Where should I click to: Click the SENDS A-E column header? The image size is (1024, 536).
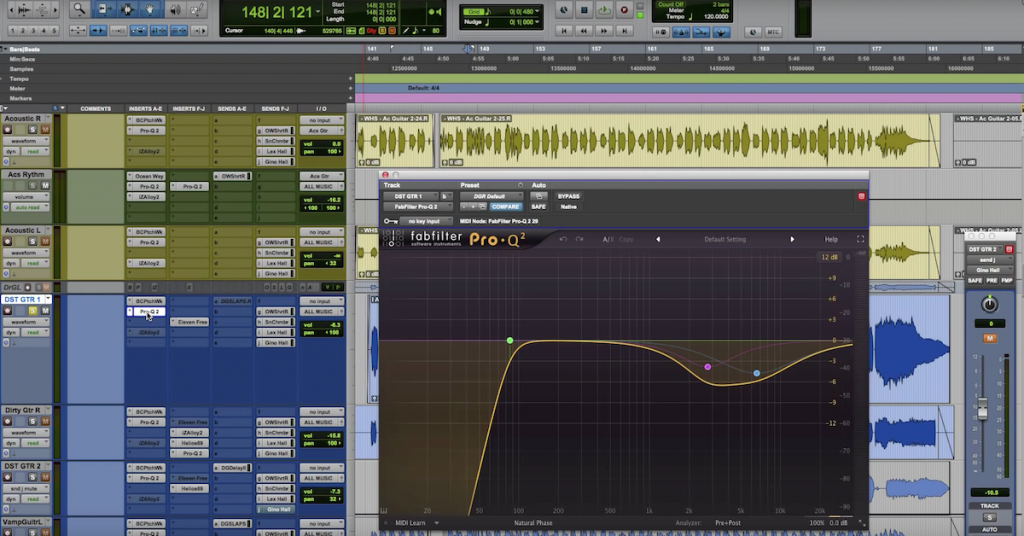pos(232,109)
